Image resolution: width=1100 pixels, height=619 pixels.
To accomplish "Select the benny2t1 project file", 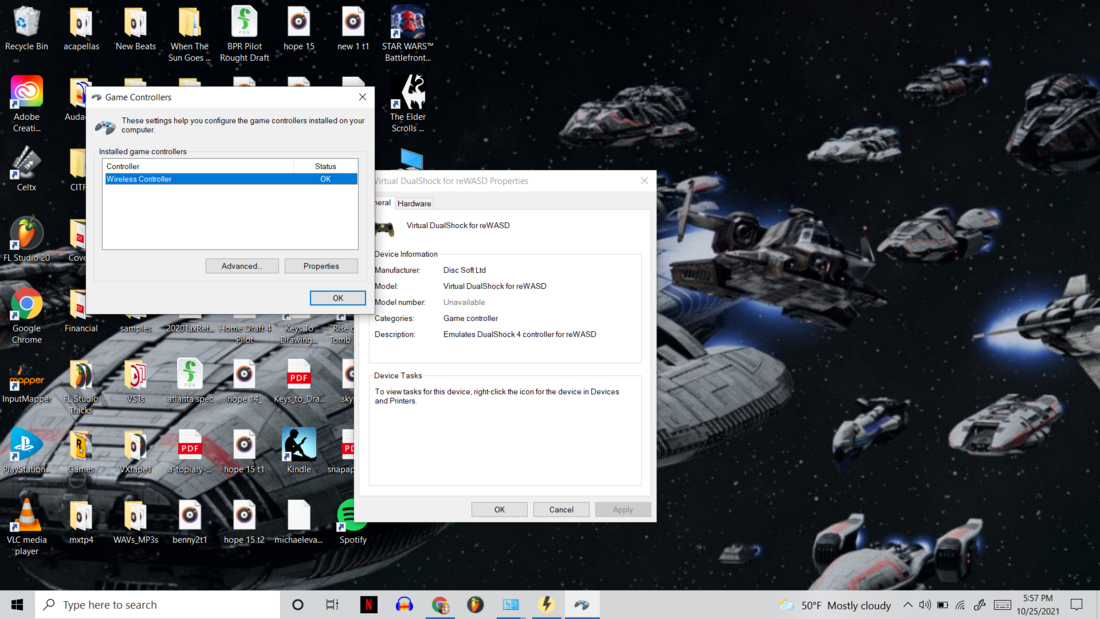I will click(189, 521).
